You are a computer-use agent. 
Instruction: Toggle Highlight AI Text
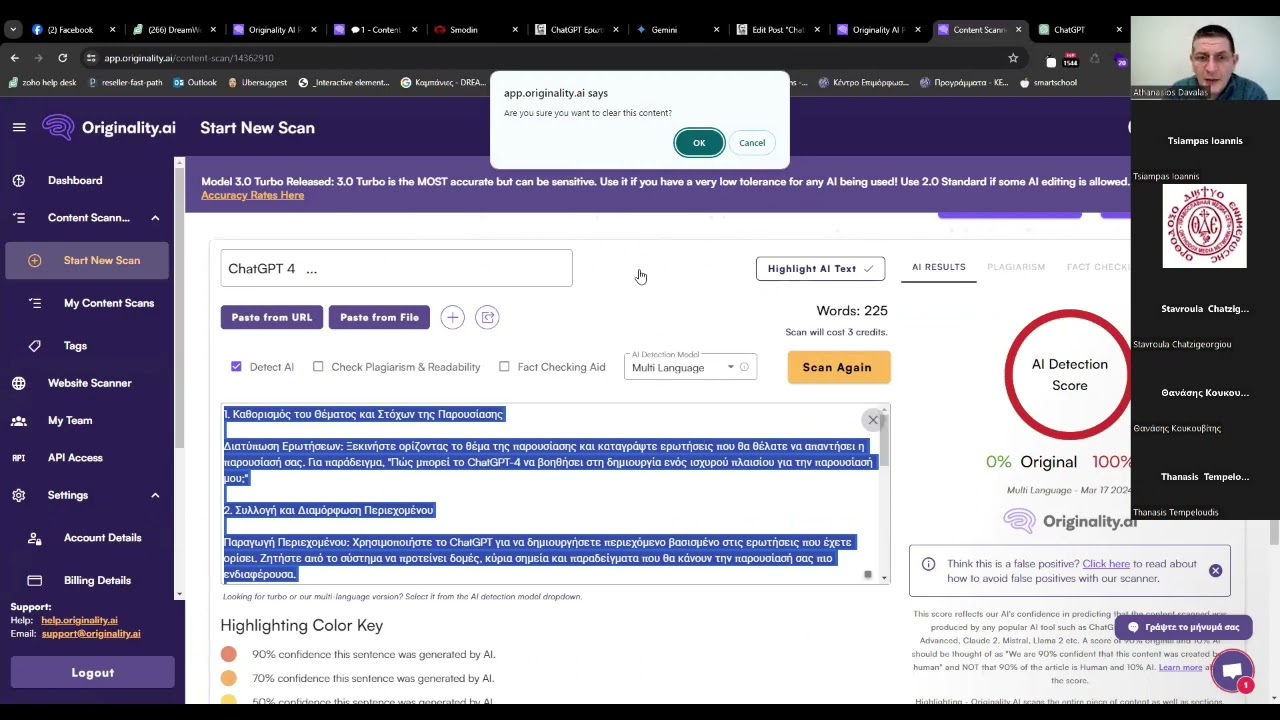[820, 268]
